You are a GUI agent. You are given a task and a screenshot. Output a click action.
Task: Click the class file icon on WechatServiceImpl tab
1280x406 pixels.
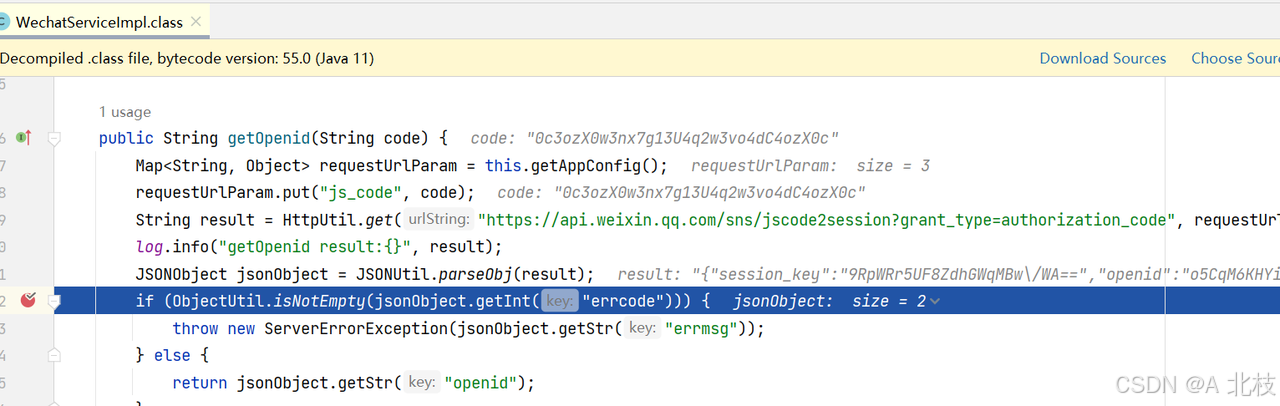coord(3,21)
